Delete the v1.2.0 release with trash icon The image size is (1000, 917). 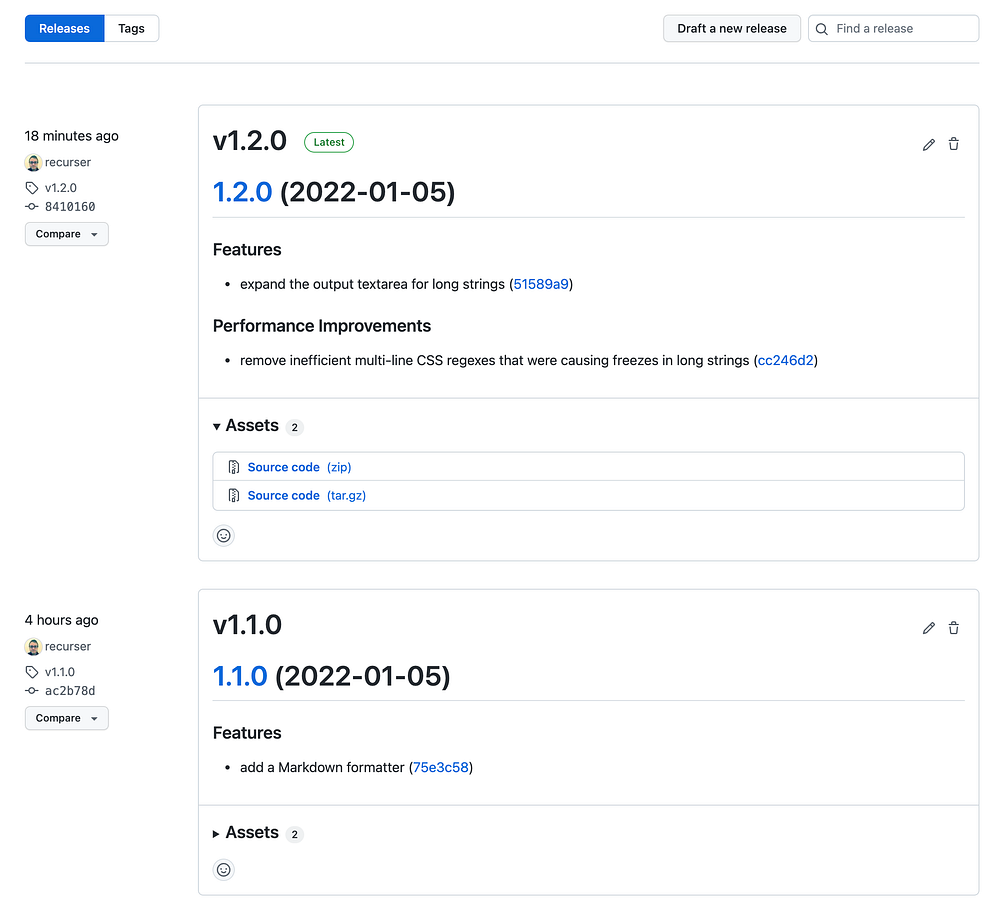point(953,144)
